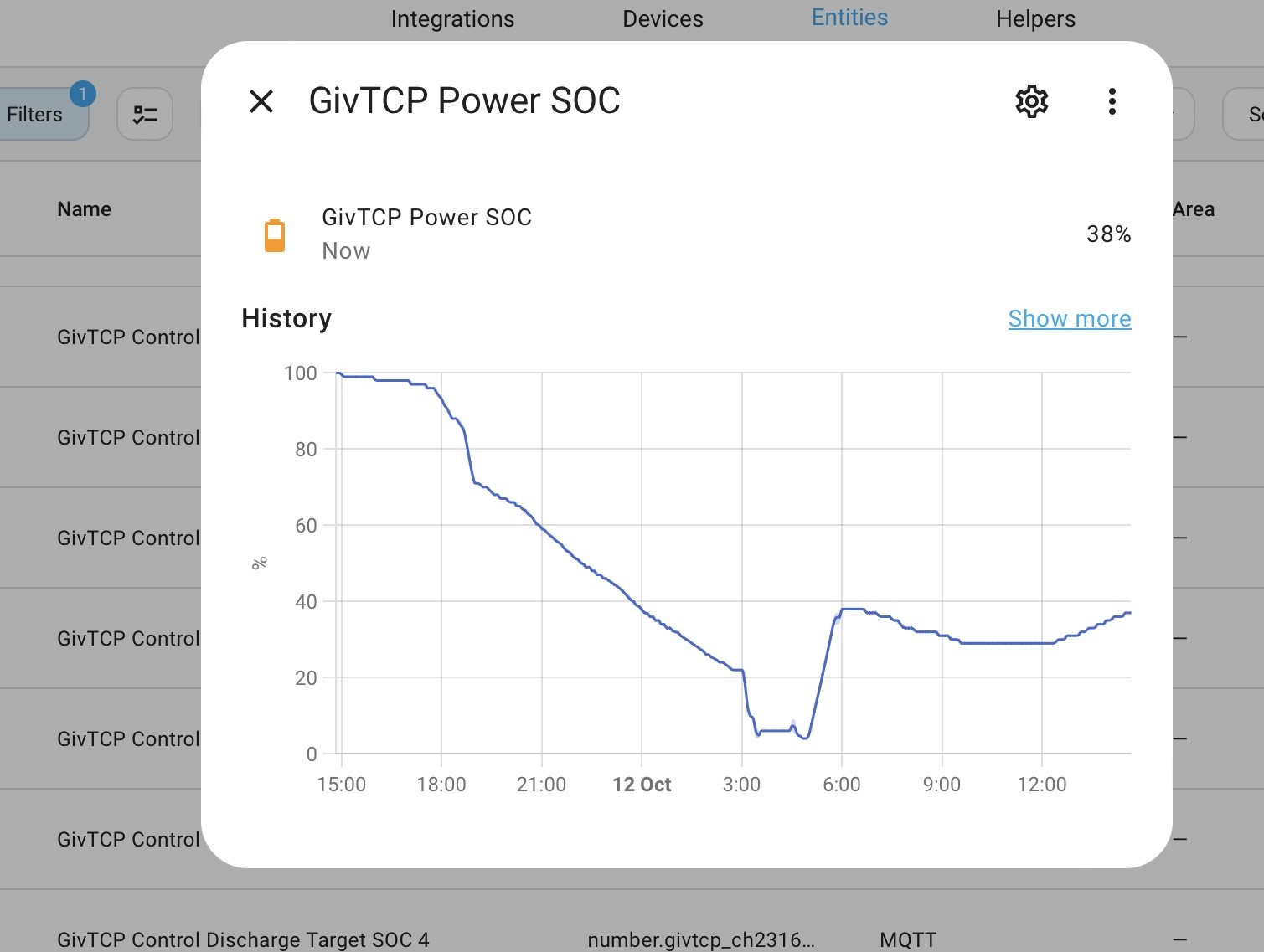Click the filter count badge

point(82,94)
